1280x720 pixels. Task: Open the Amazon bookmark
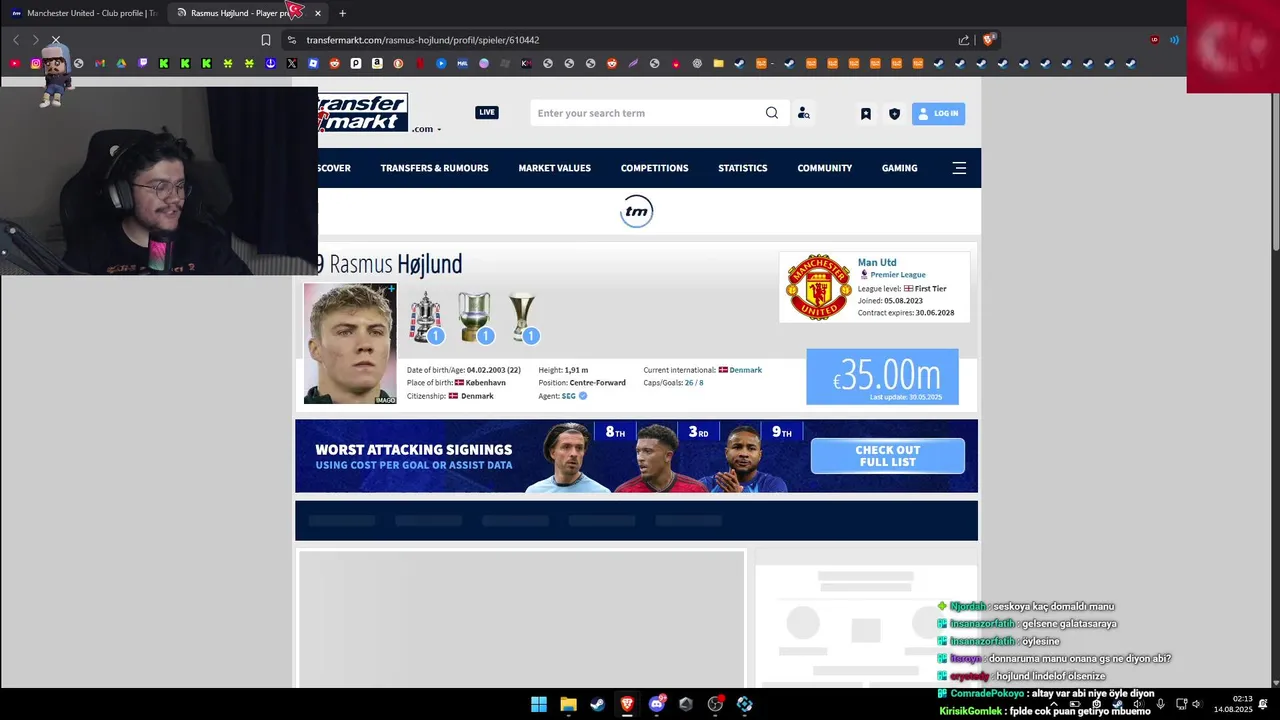377,63
